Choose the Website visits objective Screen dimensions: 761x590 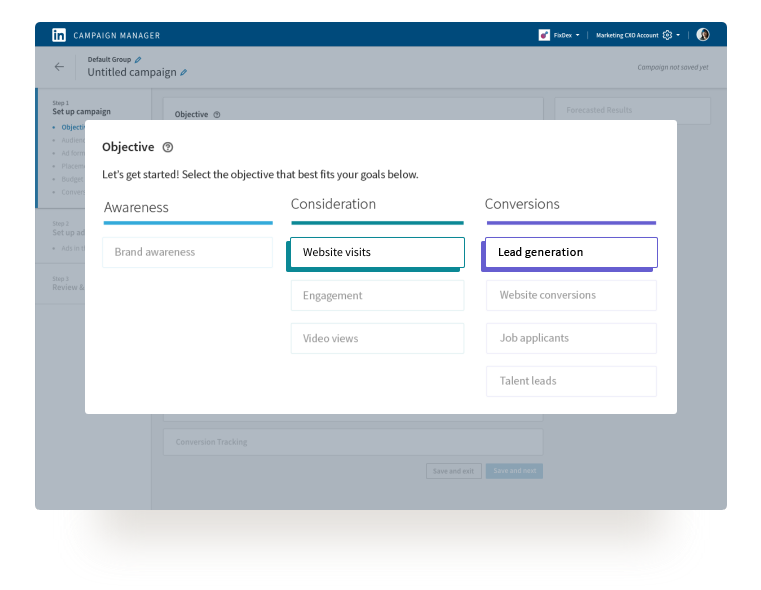(x=377, y=252)
